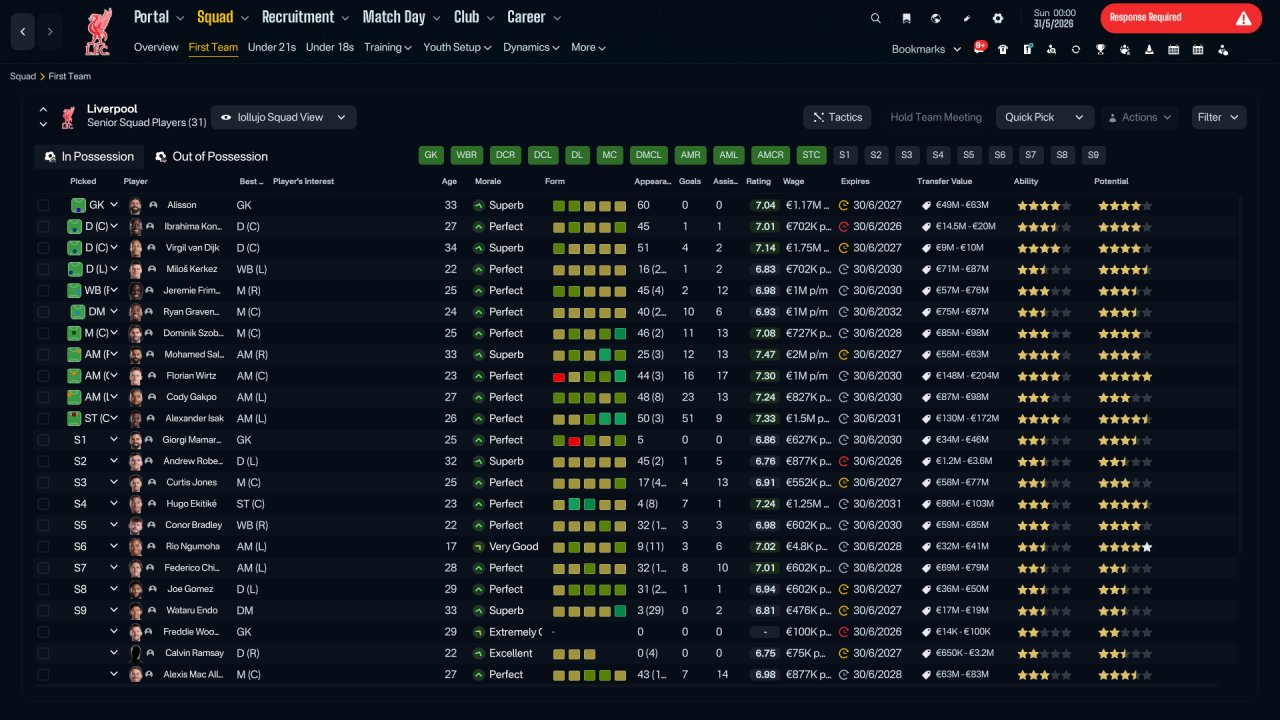Viewport: 1280px width, 720px height.
Task: Check the box for Miloš Kerkez
Action: (x=43, y=269)
